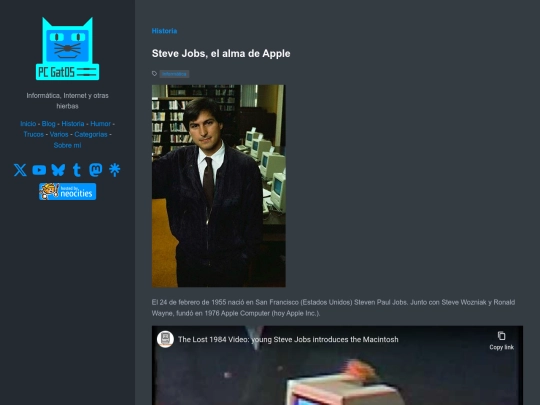Viewport: 540px width, 405px height.
Task: Open the Mastodon social icon
Action: coord(96,170)
